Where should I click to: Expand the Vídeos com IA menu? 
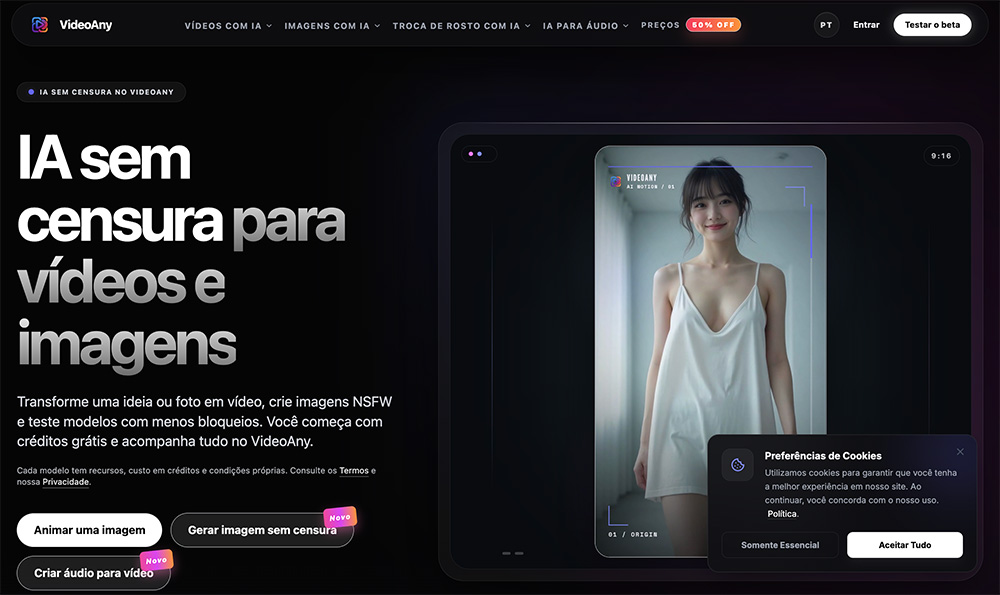point(228,26)
